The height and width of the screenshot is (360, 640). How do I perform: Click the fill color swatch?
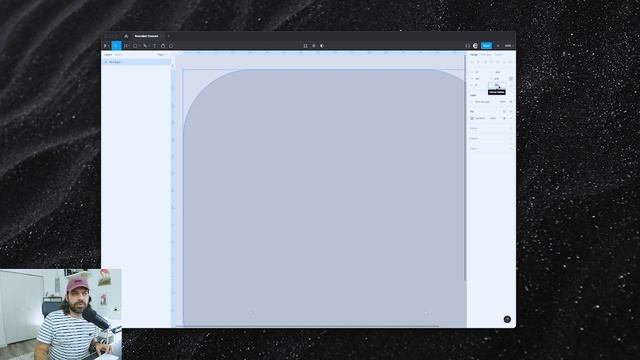(x=472, y=118)
